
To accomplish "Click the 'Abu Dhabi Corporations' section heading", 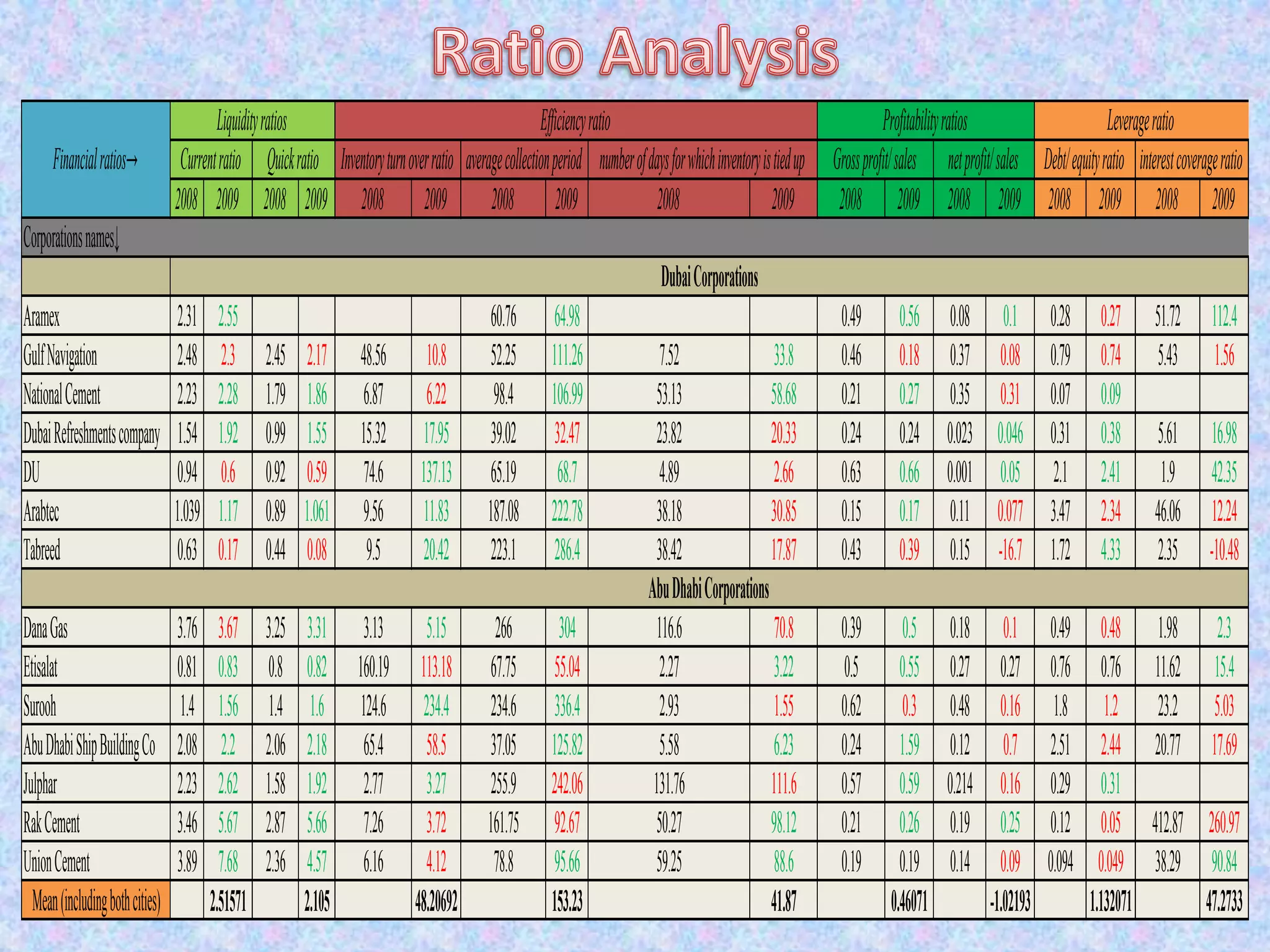I will 709,588.
